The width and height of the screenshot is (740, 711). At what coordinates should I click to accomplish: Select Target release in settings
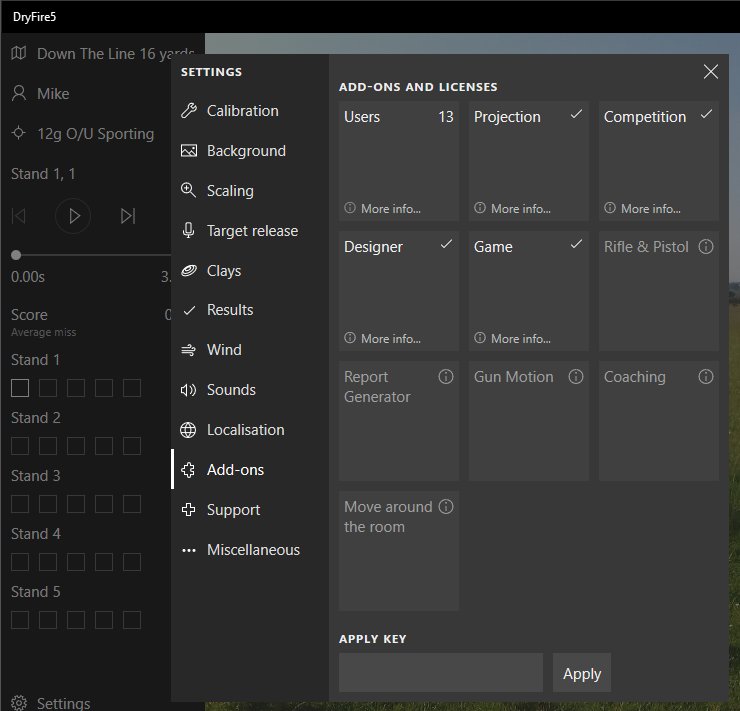point(252,231)
